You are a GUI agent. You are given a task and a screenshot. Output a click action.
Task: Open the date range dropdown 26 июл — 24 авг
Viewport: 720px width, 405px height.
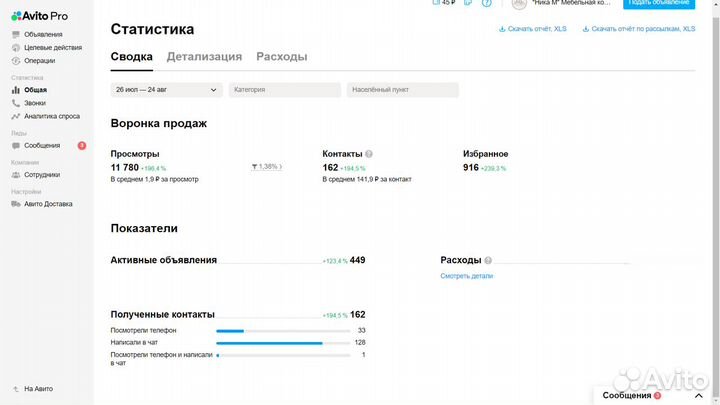tap(166, 90)
